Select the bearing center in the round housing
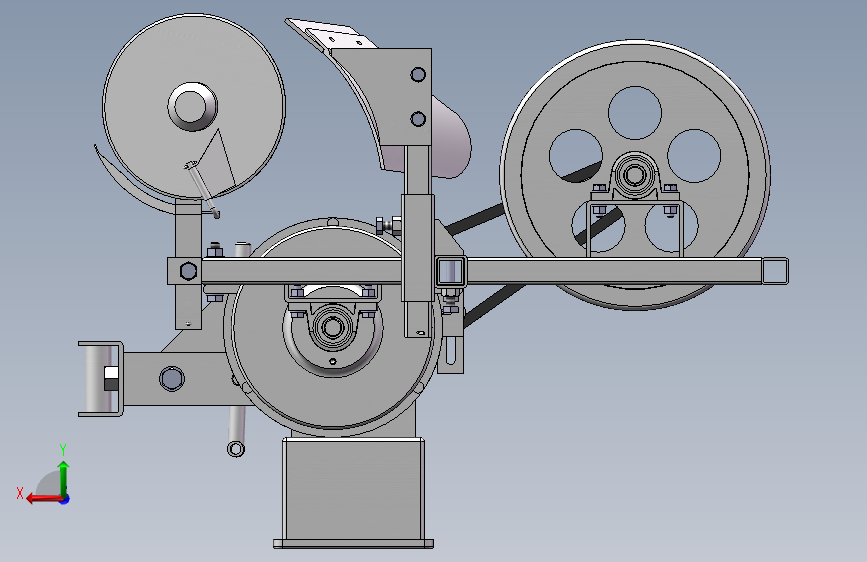The image size is (867, 562). 332,327
